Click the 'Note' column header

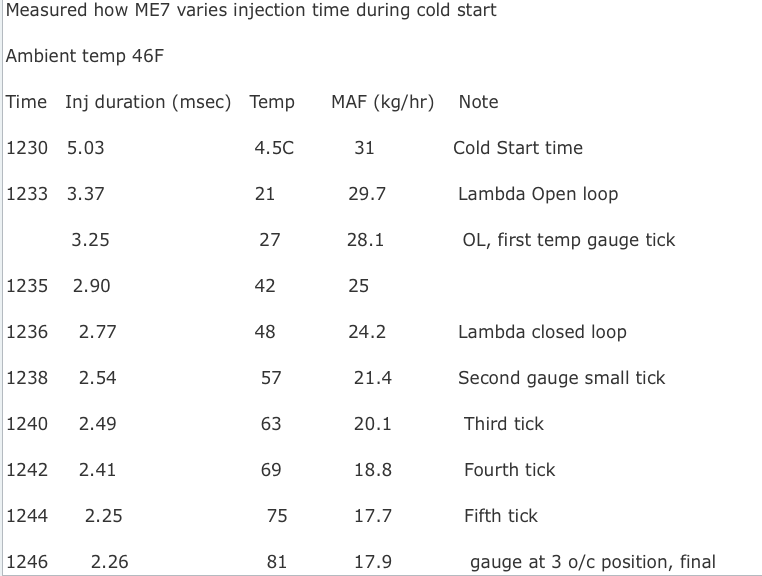[x=478, y=102]
